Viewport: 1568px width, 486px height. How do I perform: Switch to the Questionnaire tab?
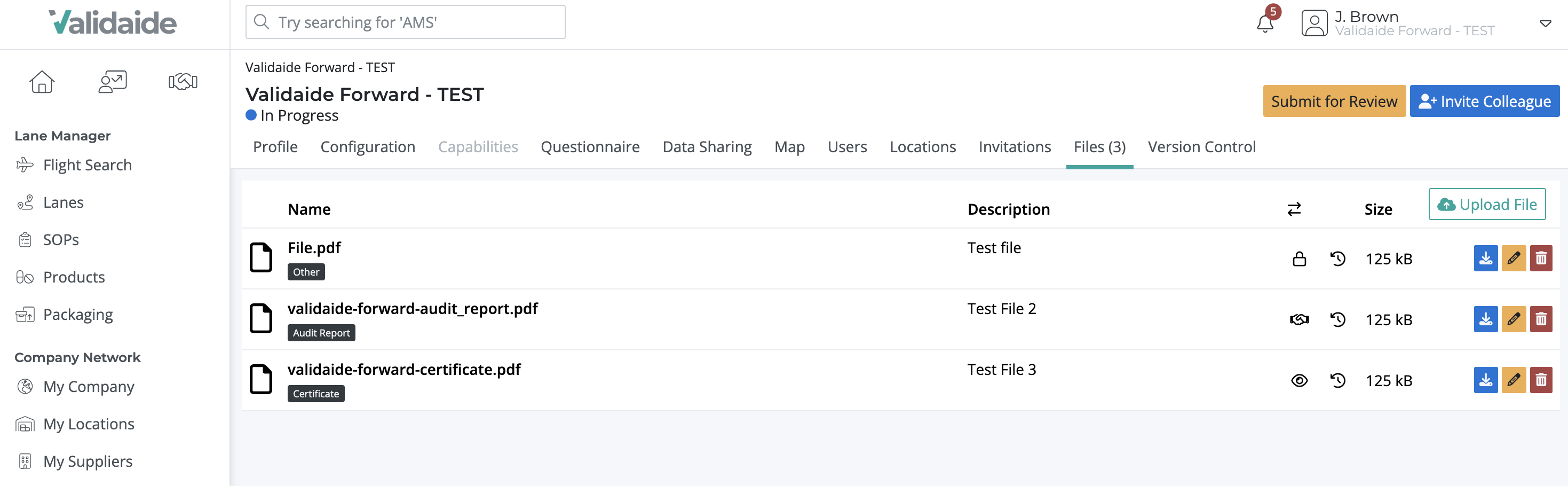pyautogui.click(x=590, y=147)
